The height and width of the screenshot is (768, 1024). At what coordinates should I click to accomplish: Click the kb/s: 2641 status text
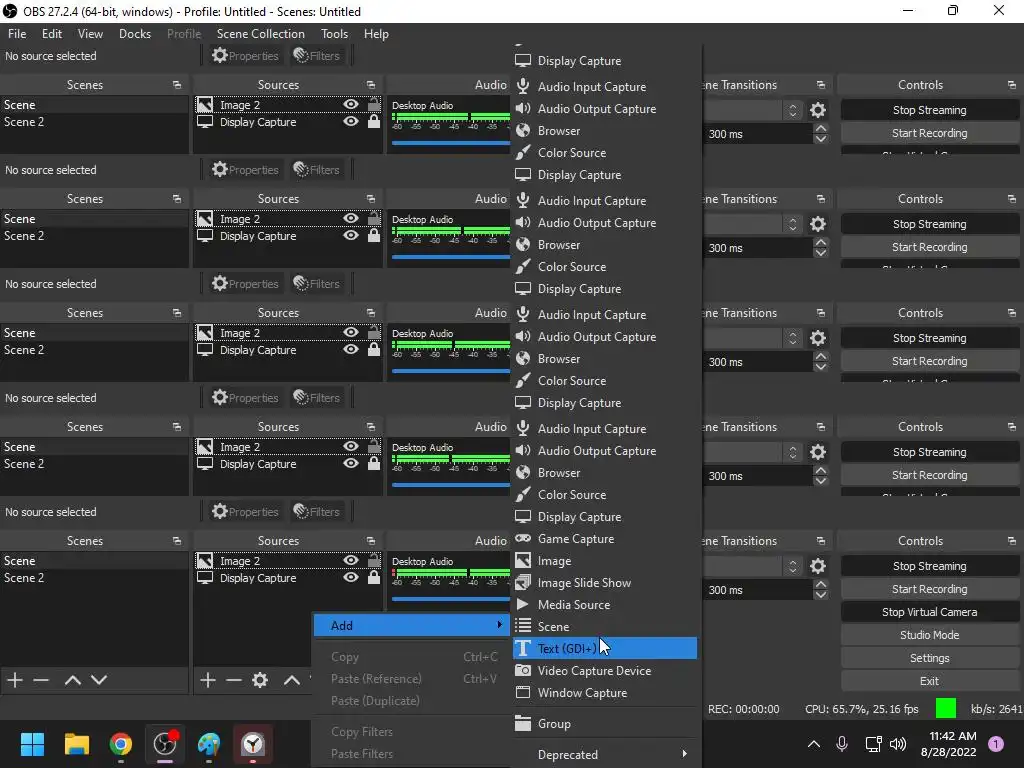coord(997,709)
